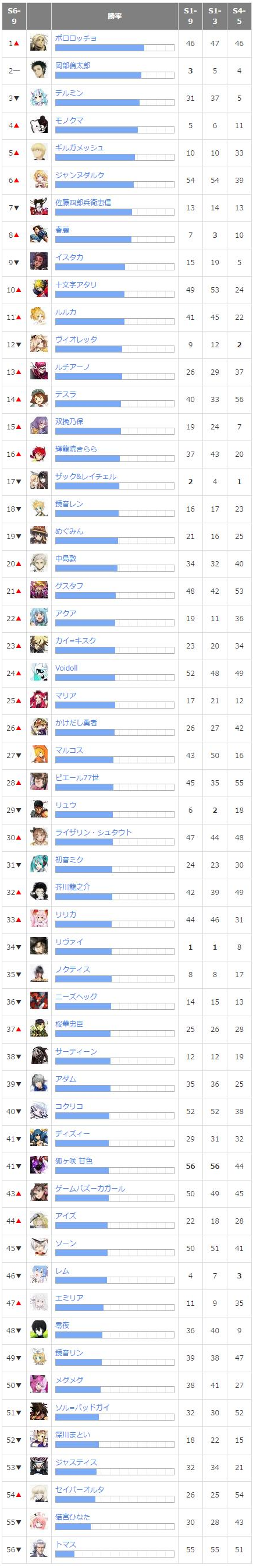Click the 春麗 rank 8 cell
253x1568 pixels.
[14, 235]
